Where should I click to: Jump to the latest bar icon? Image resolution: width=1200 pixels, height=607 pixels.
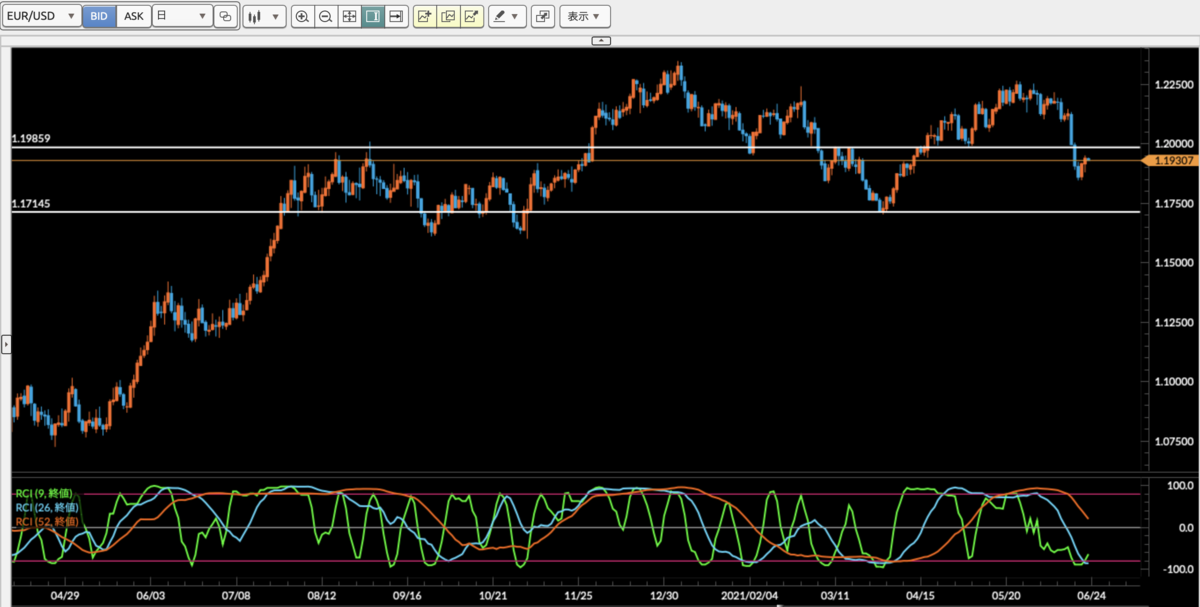(x=396, y=16)
